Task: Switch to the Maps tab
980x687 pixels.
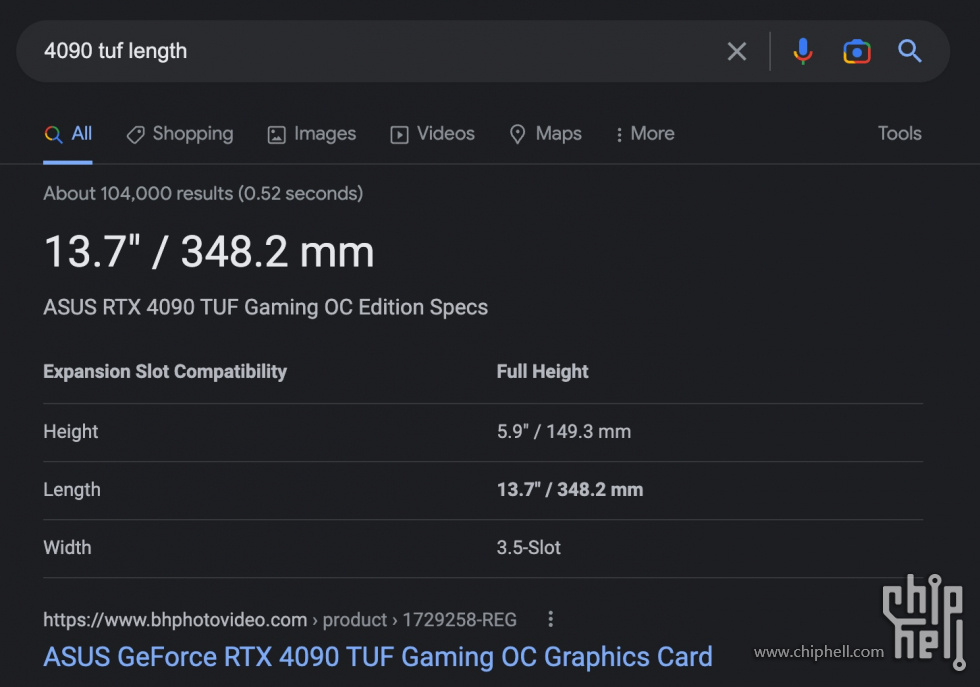Action: (x=546, y=134)
